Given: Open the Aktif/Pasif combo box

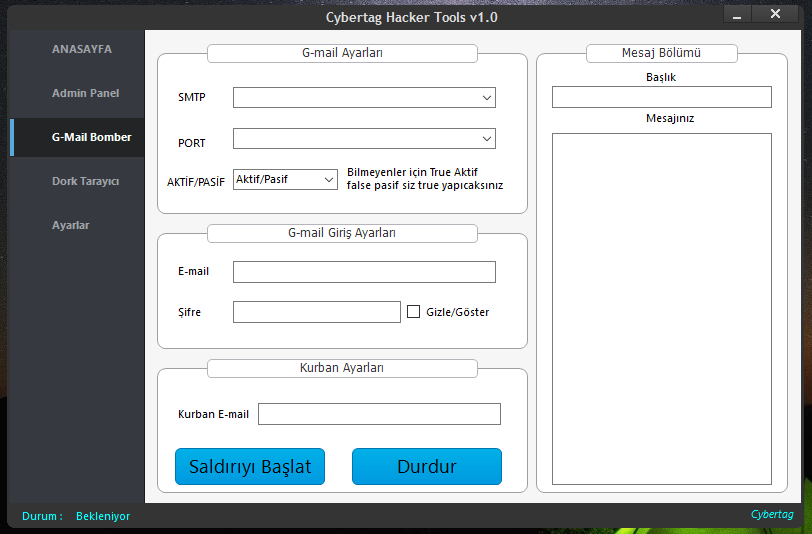Looking at the screenshot, I should pos(285,179).
